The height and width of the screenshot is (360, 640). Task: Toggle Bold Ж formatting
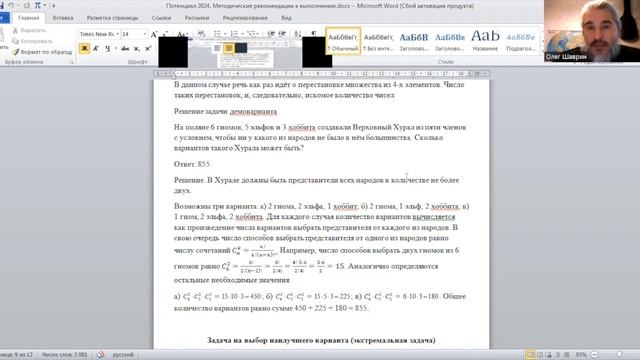click(x=84, y=49)
